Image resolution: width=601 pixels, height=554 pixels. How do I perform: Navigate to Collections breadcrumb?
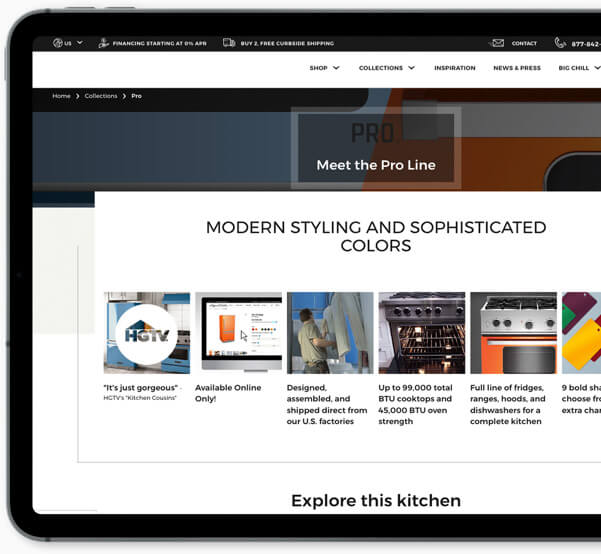tap(101, 96)
